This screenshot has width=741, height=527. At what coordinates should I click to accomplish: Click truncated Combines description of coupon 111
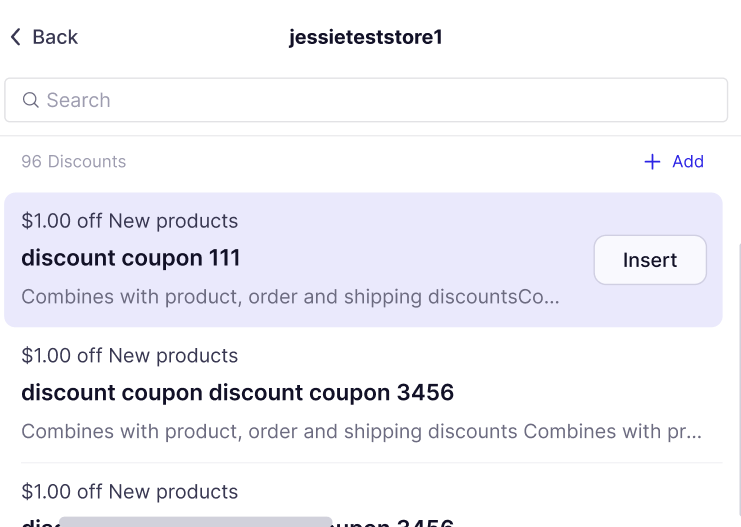(x=290, y=297)
